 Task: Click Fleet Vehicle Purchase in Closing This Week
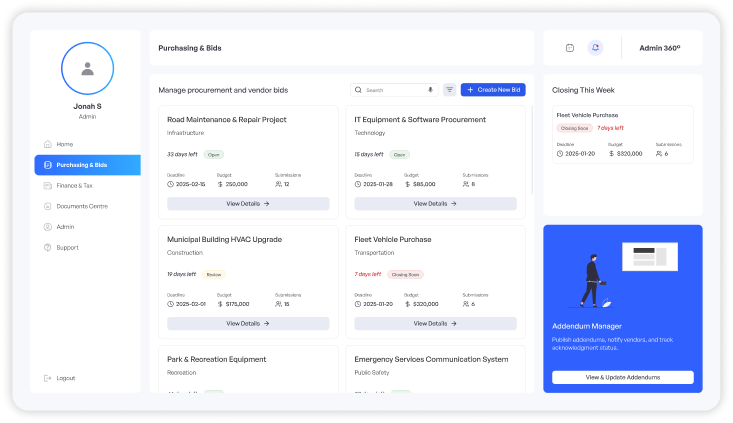[x=587, y=115]
